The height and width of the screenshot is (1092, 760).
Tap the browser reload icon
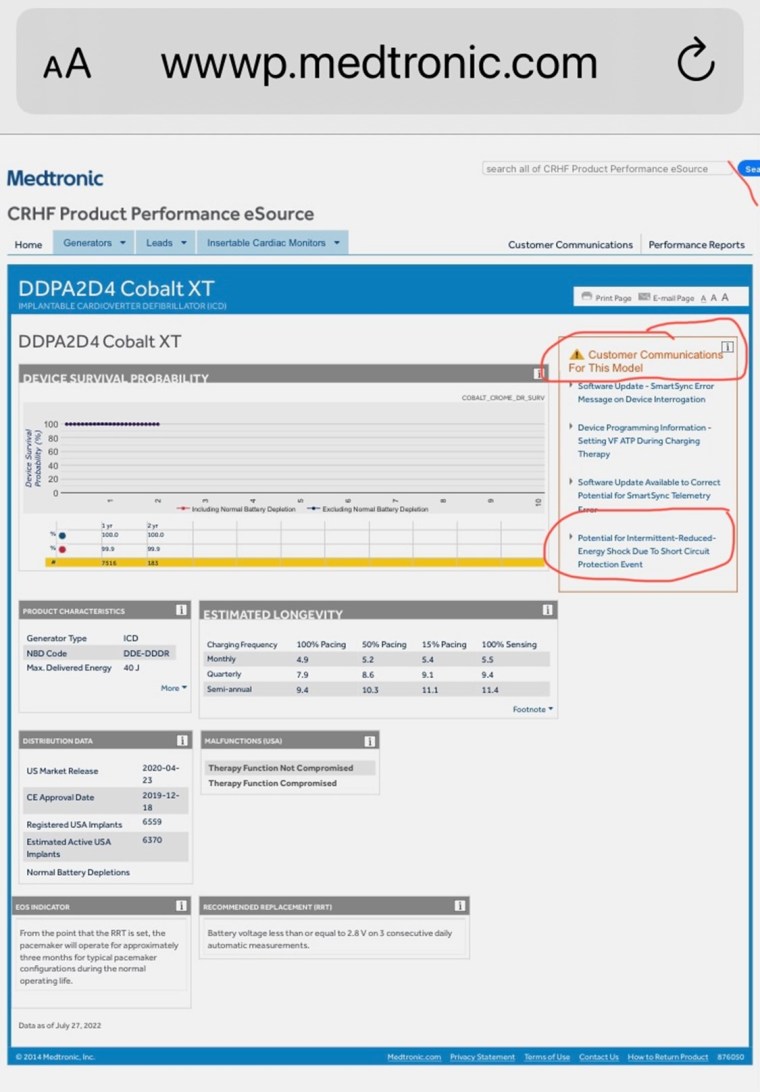click(695, 61)
